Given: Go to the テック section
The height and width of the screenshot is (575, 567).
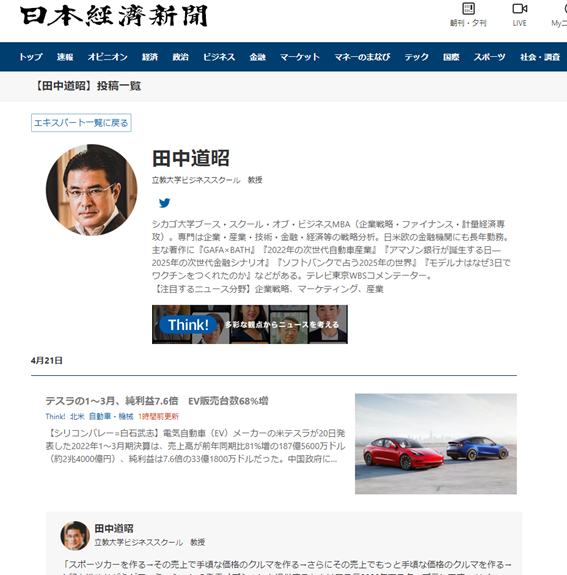Looking at the screenshot, I should click(416, 57).
